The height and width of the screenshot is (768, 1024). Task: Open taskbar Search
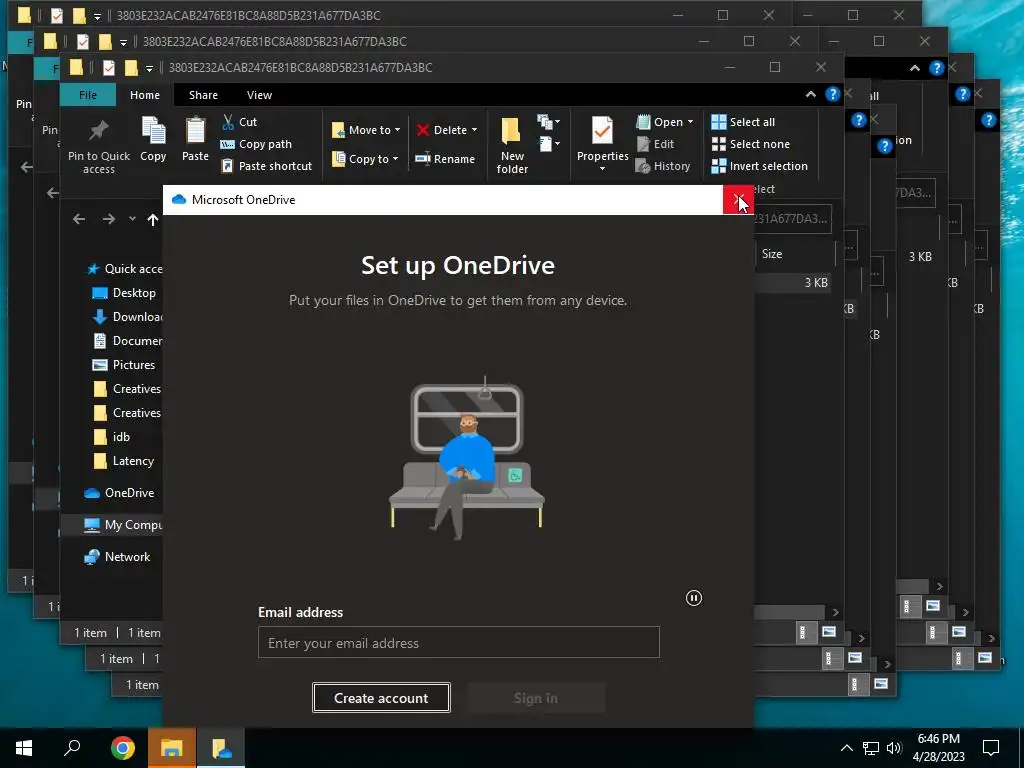click(x=72, y=748)
